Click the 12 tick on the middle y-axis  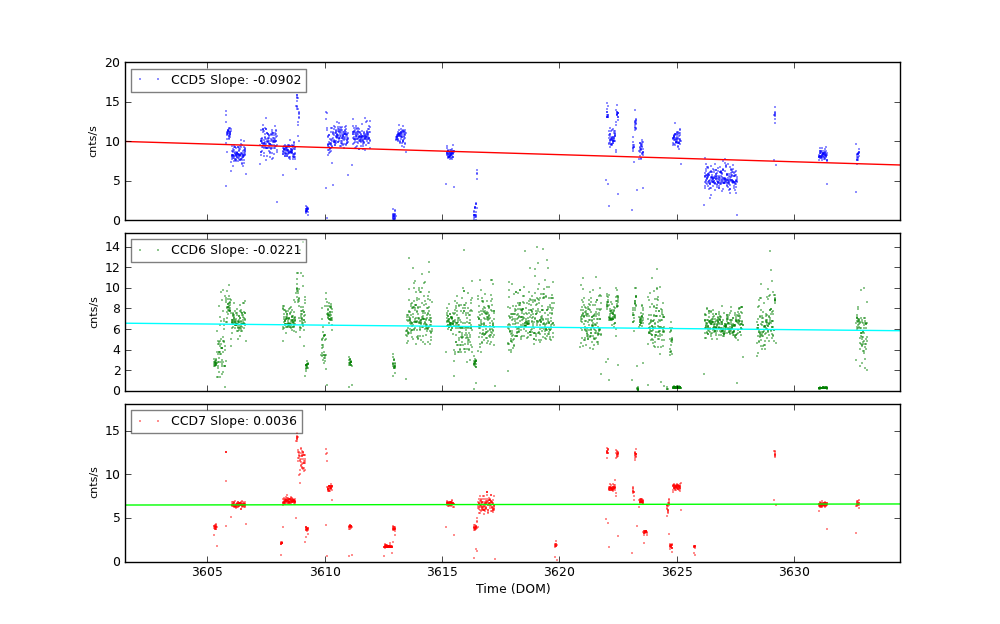click(112, 267)
